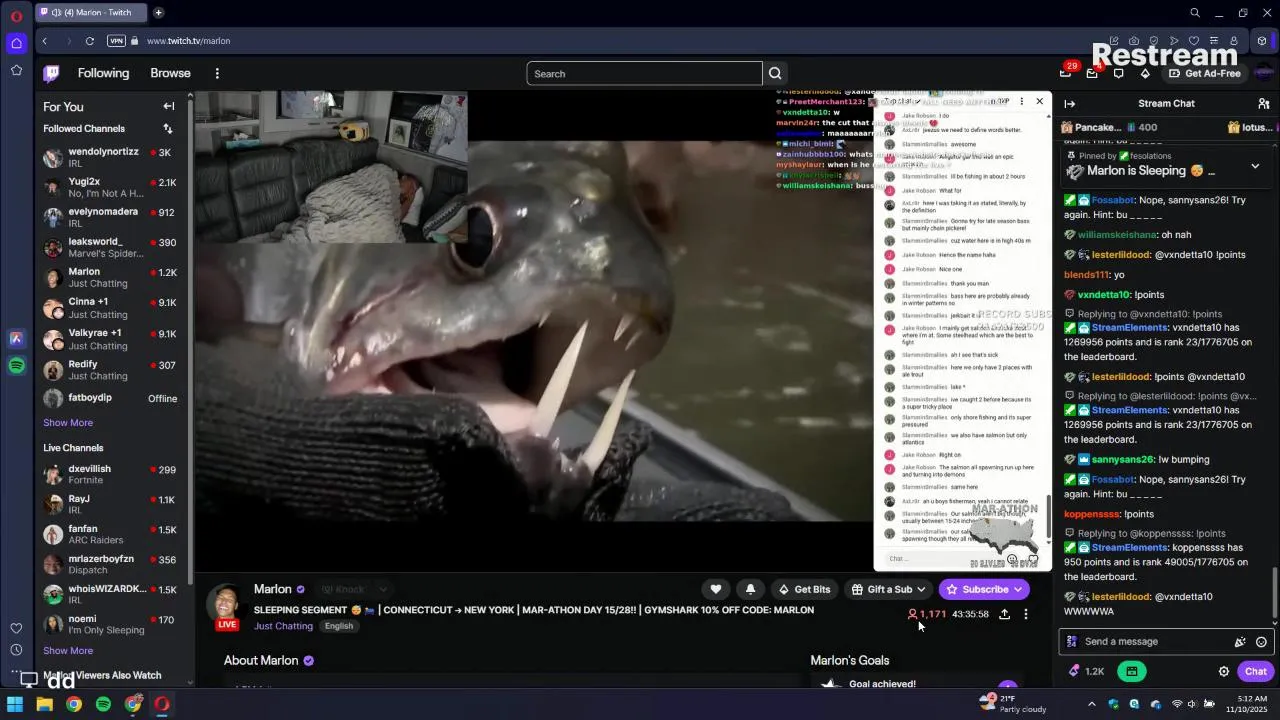Open Windows Start menu
The image size is (1280, 720).
click(15, 704)
